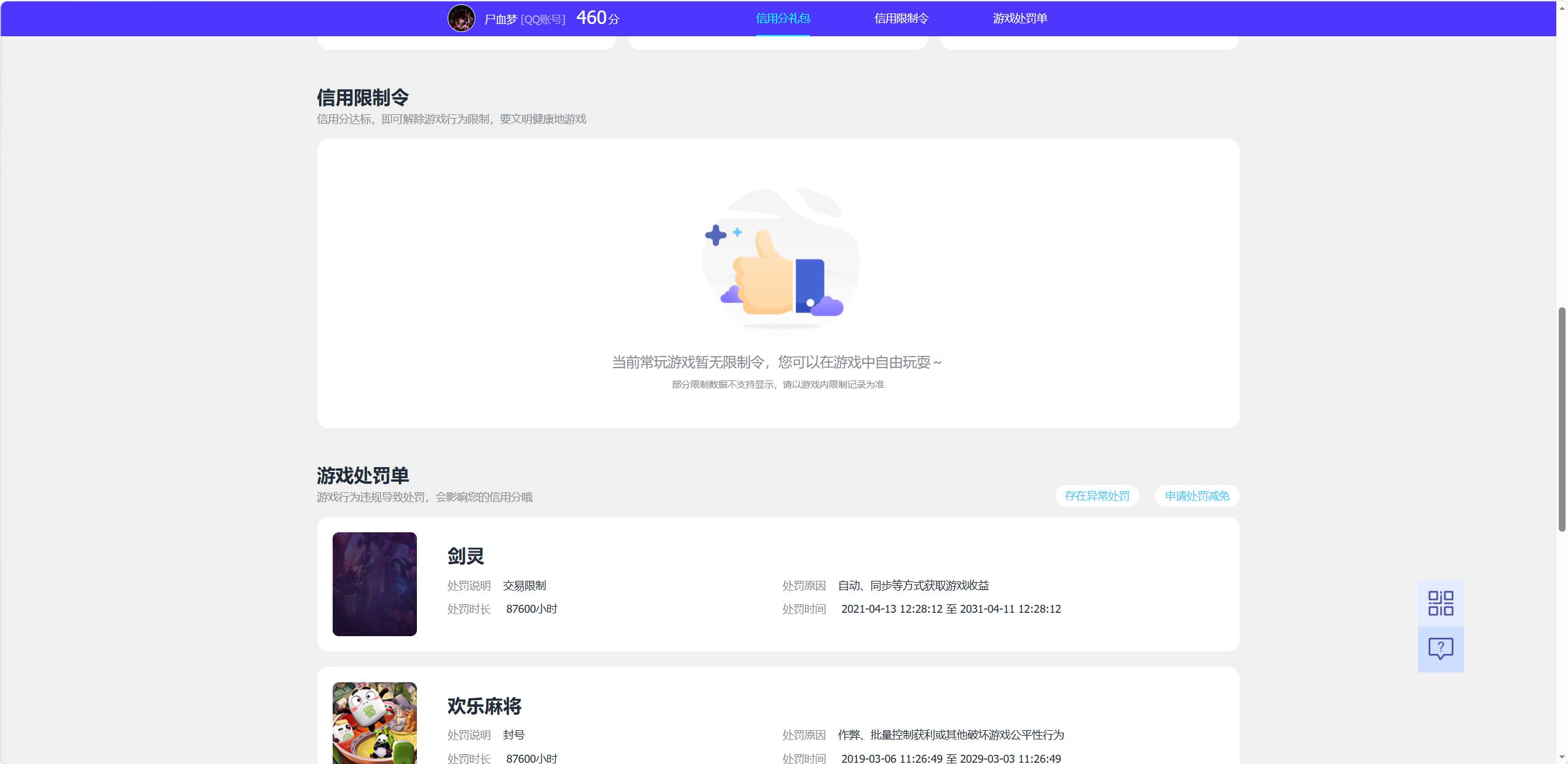Click the username 尸血梦
This screenshot has width=1568, height=764.
[501, 19]
